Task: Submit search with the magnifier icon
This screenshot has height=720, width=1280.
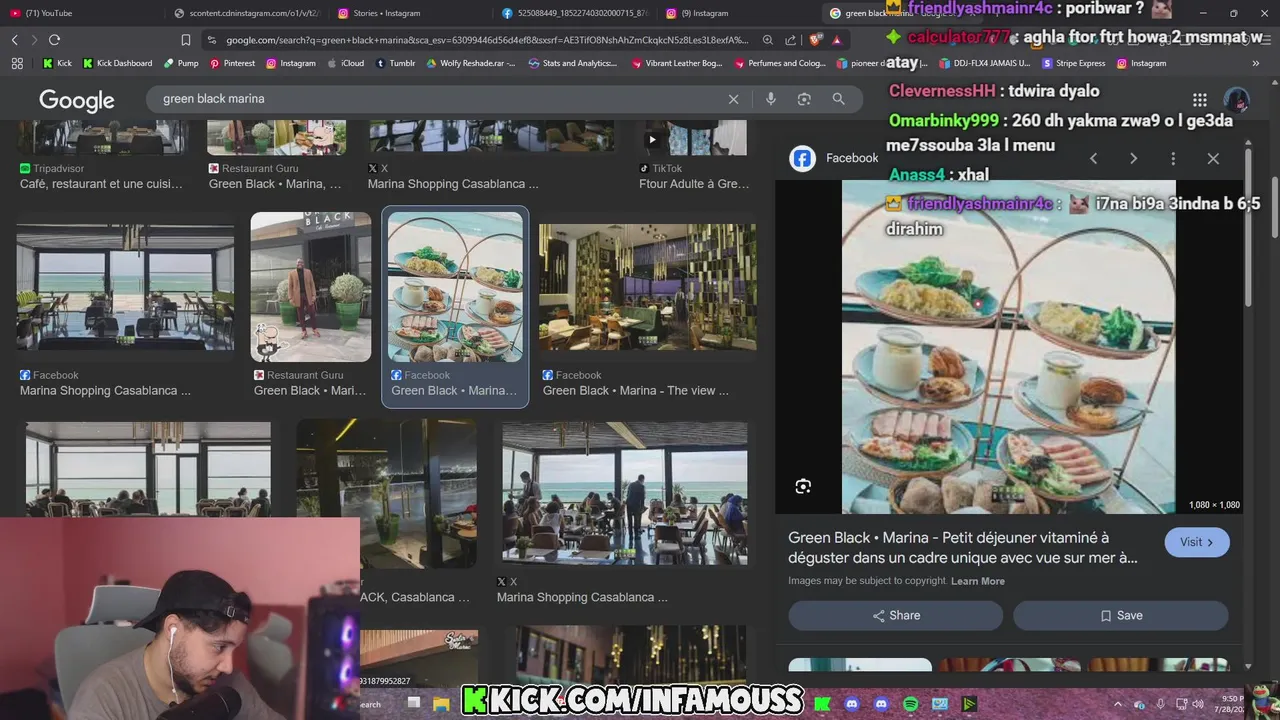Action: (x=838, y=99)
